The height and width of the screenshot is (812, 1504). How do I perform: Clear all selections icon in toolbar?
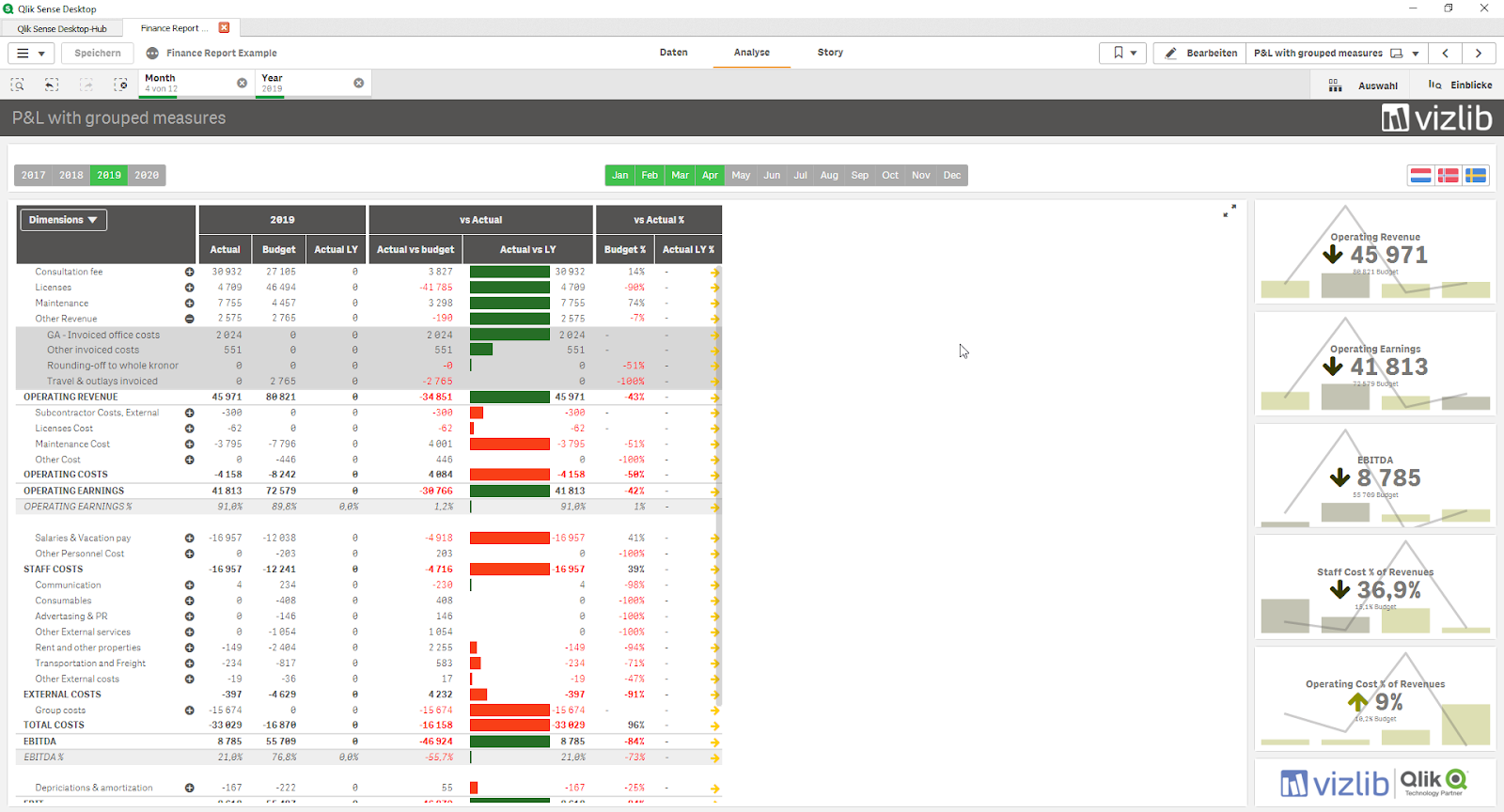[121, 85]
